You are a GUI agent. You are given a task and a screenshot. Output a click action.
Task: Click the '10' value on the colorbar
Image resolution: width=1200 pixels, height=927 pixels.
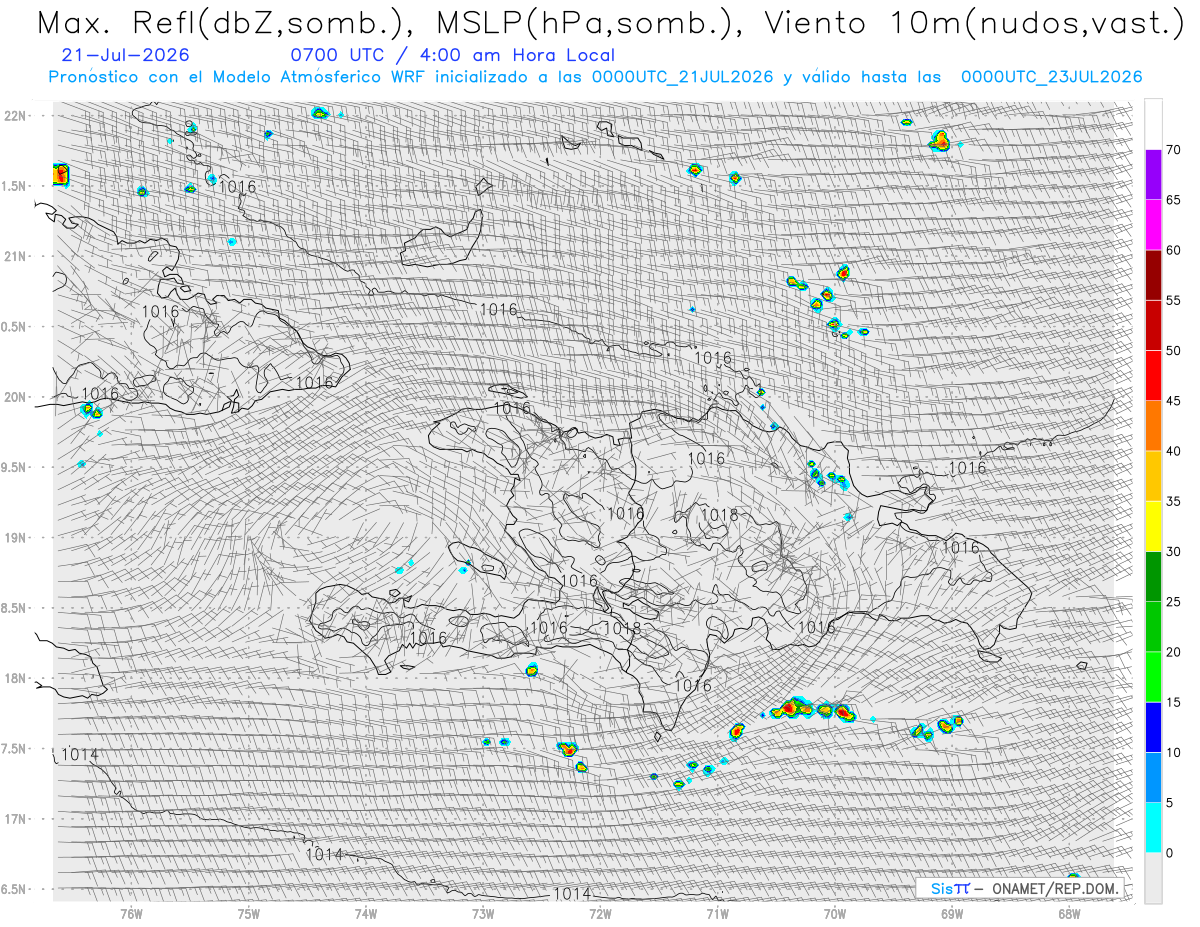1173,753
